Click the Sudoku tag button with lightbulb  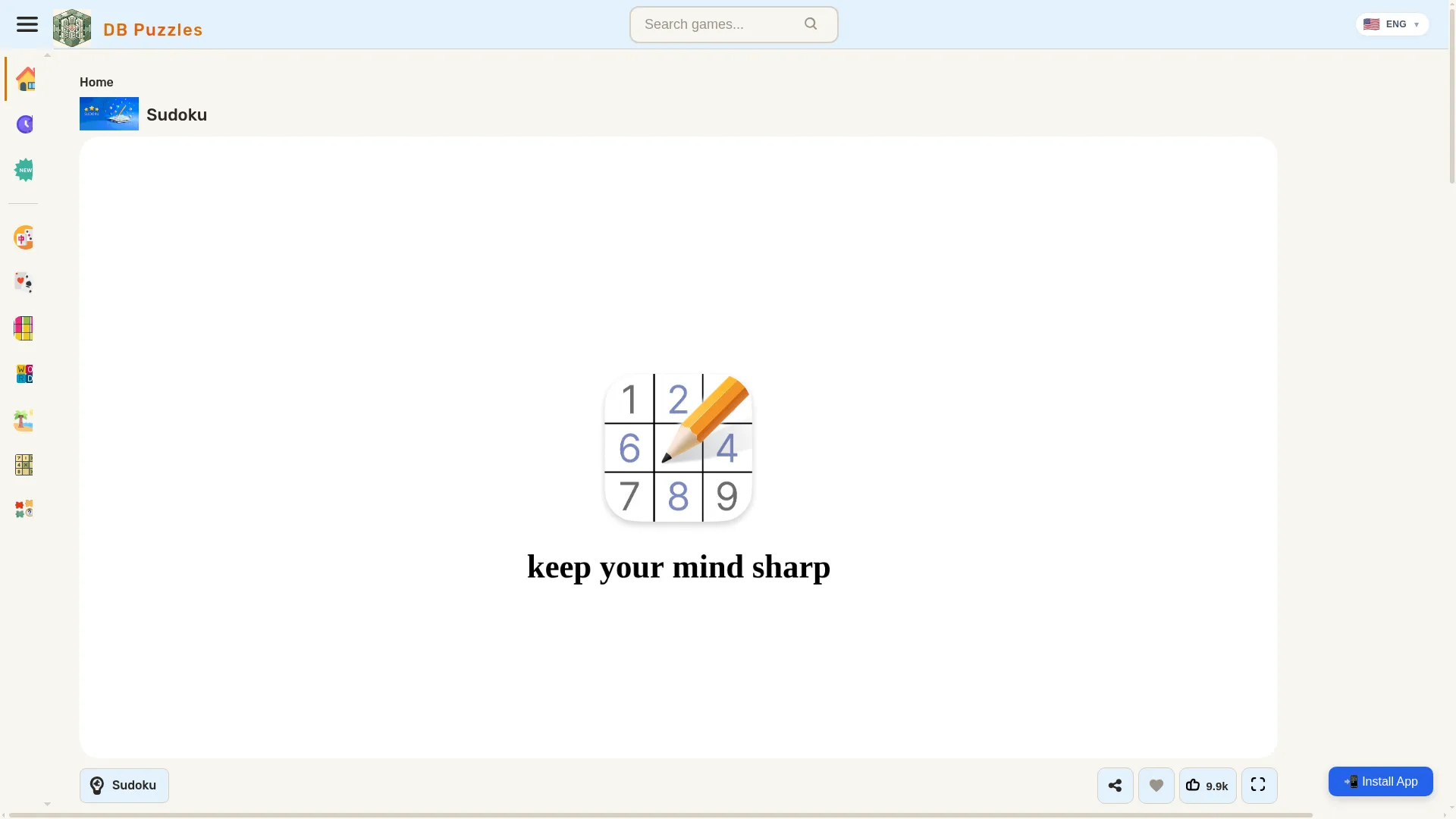click(124, 786)
